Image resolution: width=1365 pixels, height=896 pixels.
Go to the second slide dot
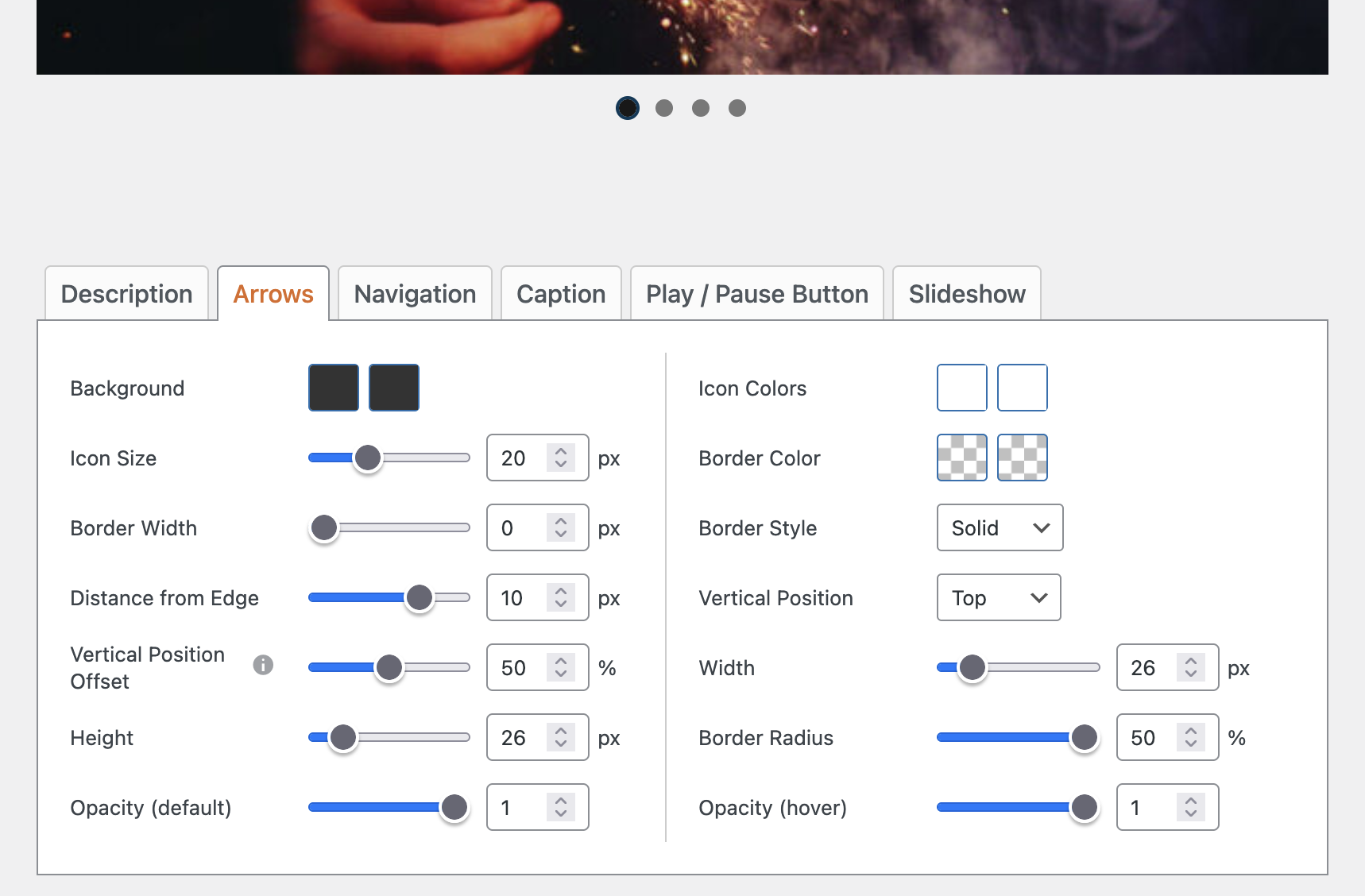[664, 108]
